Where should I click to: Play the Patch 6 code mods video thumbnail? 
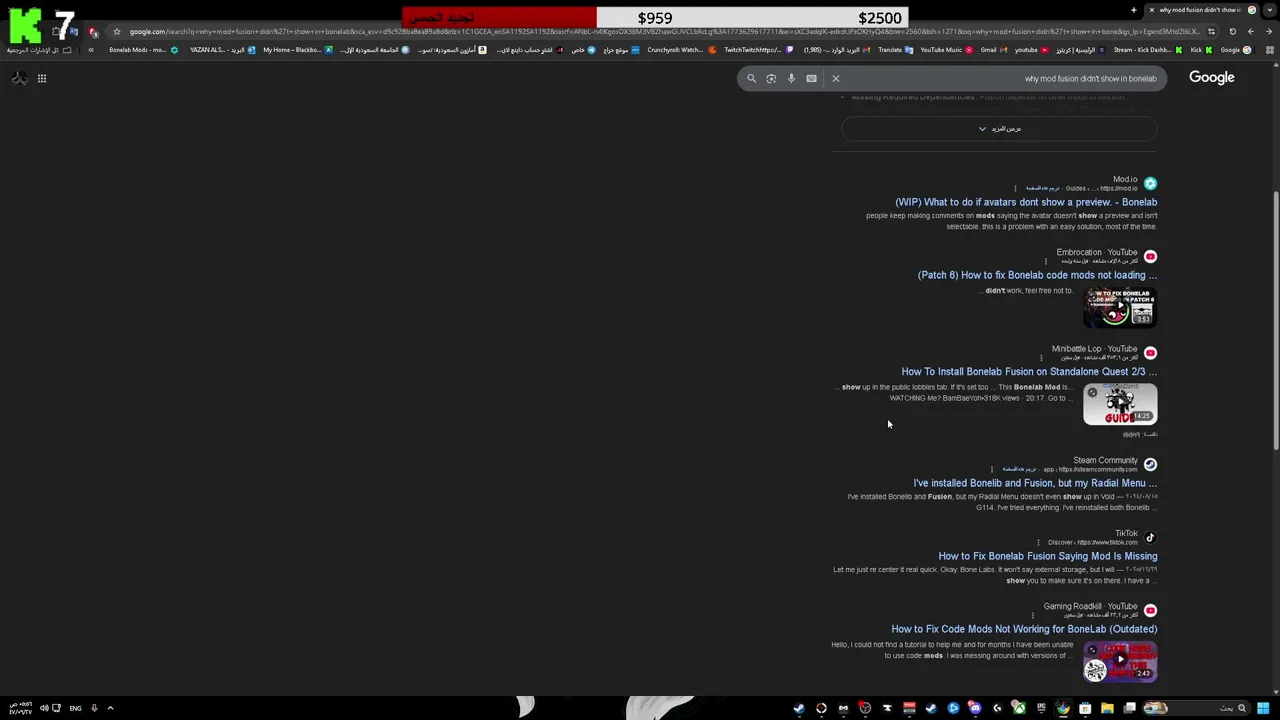point(1120,307)
